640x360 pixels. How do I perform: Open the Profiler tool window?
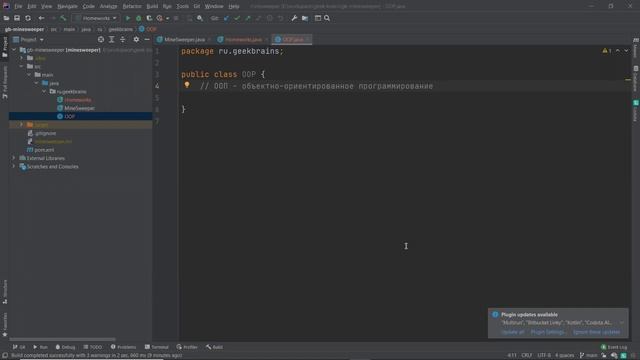coord(187,347)
